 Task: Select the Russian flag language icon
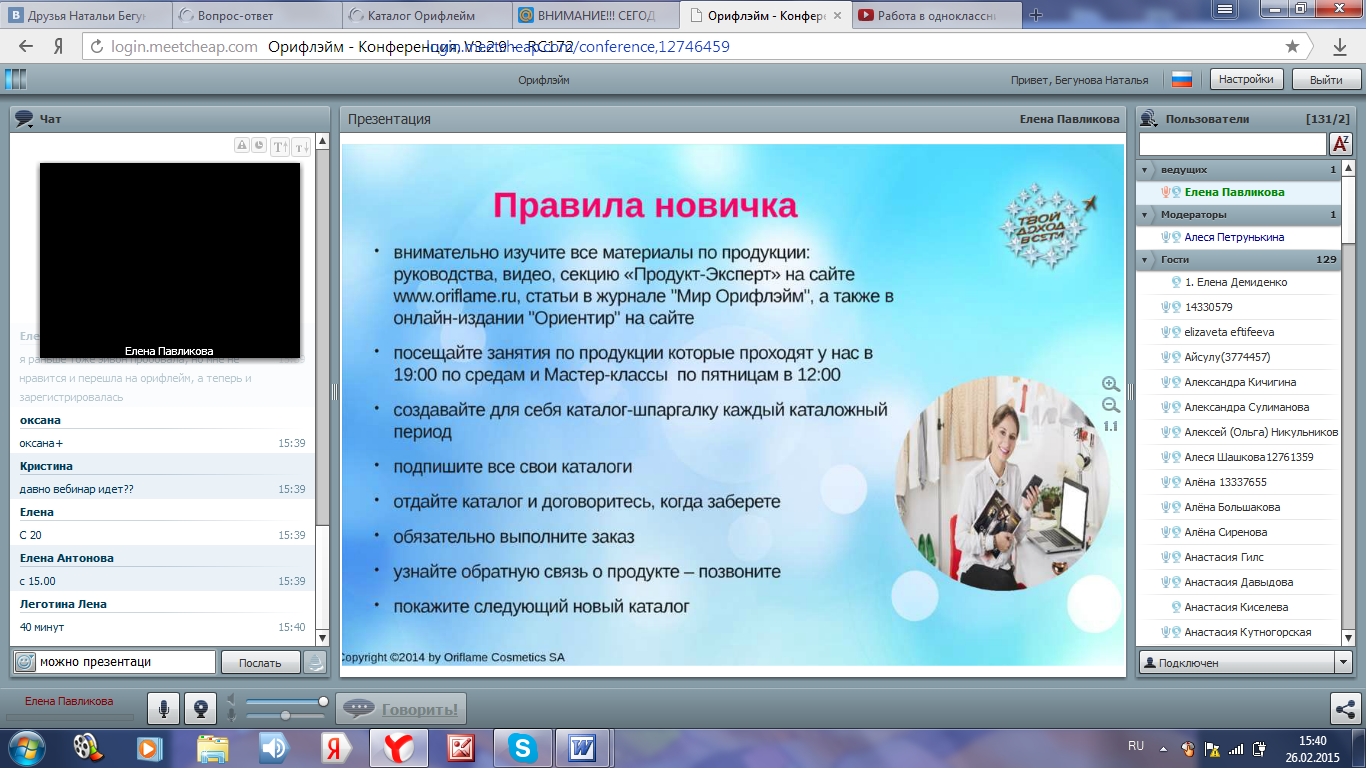1181,79
